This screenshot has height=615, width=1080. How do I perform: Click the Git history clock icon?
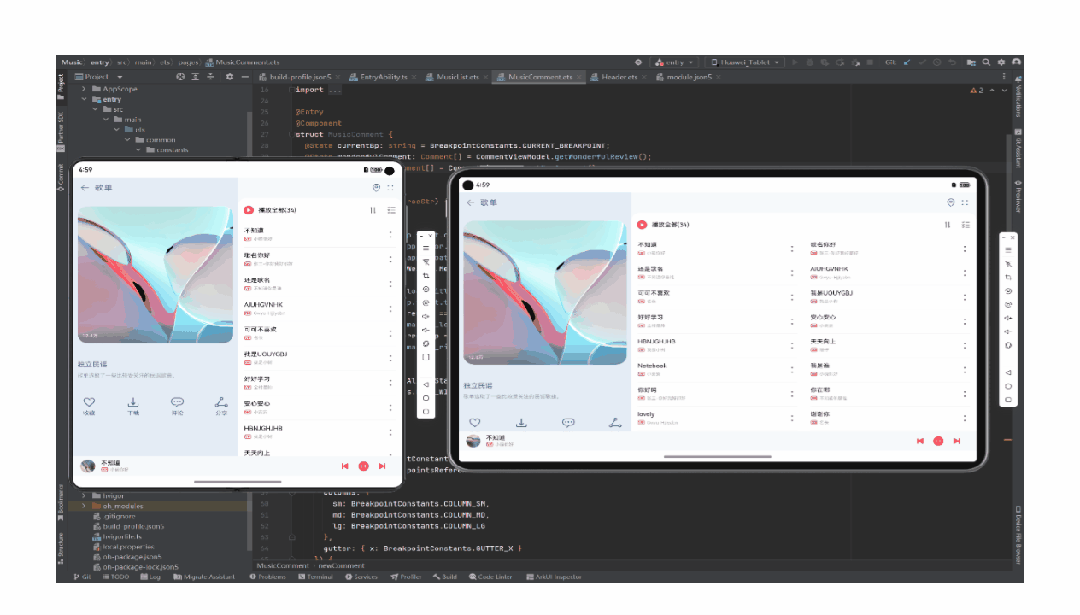click(x=937, y=62)
